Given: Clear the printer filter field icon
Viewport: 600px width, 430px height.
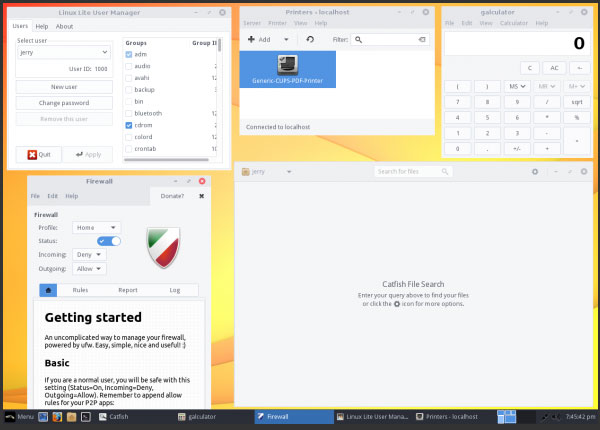Looking at the screenshot, I should (x=422, y=39).
